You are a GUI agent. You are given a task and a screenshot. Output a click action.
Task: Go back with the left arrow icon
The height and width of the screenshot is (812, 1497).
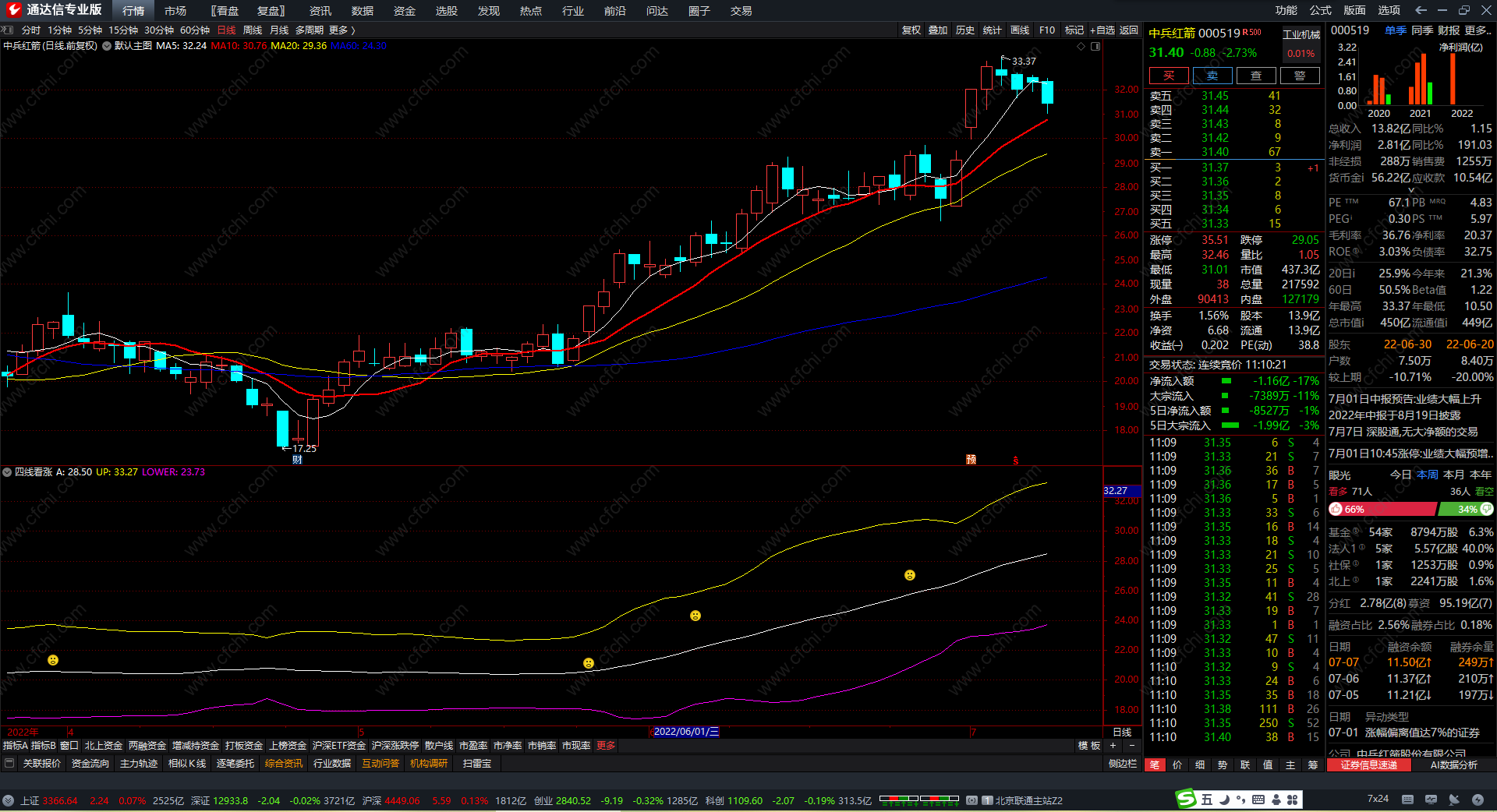[1421, 10]
